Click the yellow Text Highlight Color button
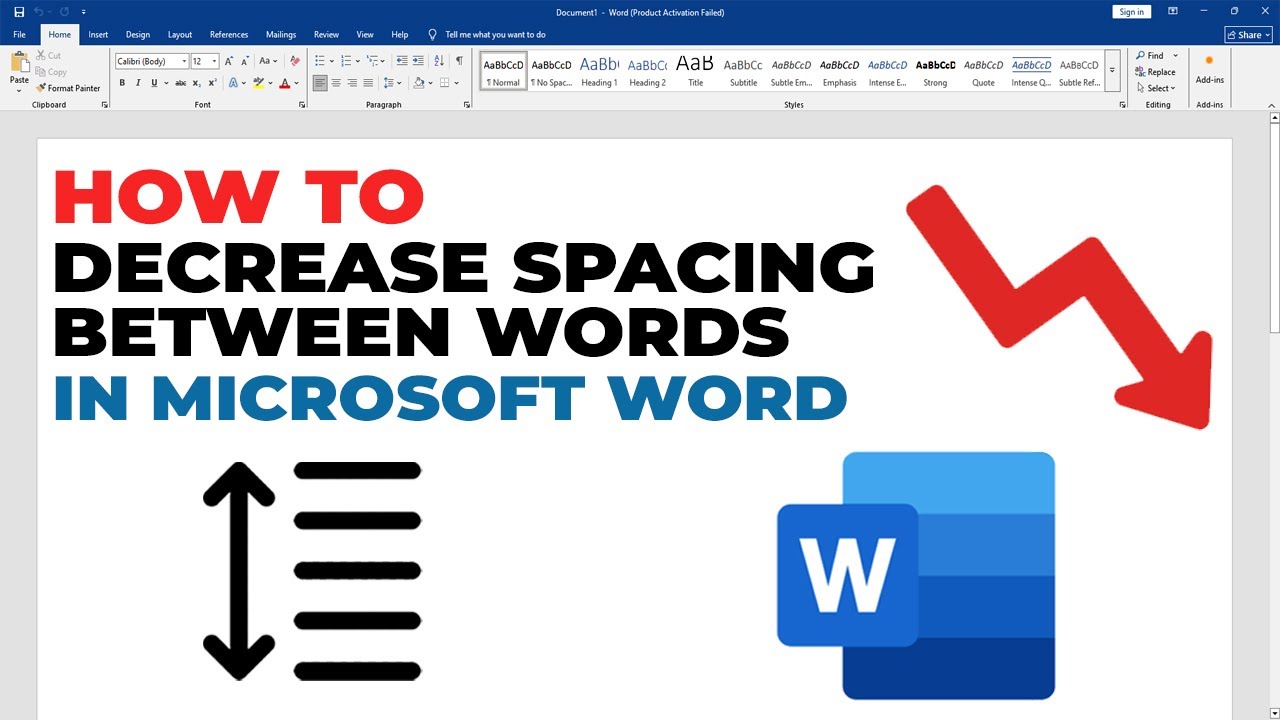The width and height of the screenshot is (1280, 720). [x=258, y=83]
